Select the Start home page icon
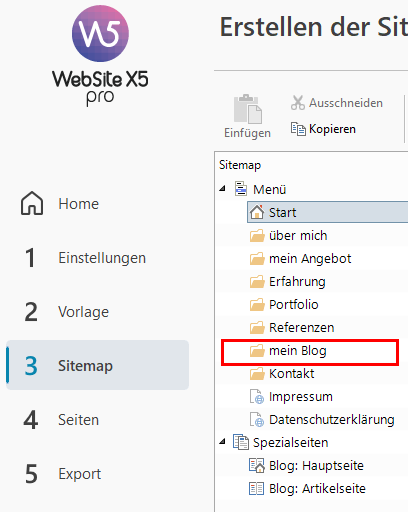Viewport: 408px width, 512px height. pyautogui.click(x=257, y=212)
